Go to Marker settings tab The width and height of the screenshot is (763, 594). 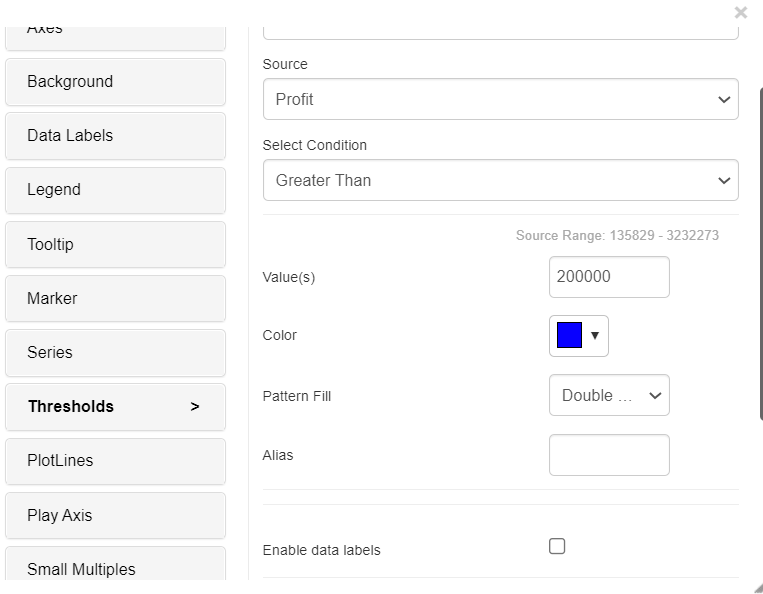click(x=115, y=299)
